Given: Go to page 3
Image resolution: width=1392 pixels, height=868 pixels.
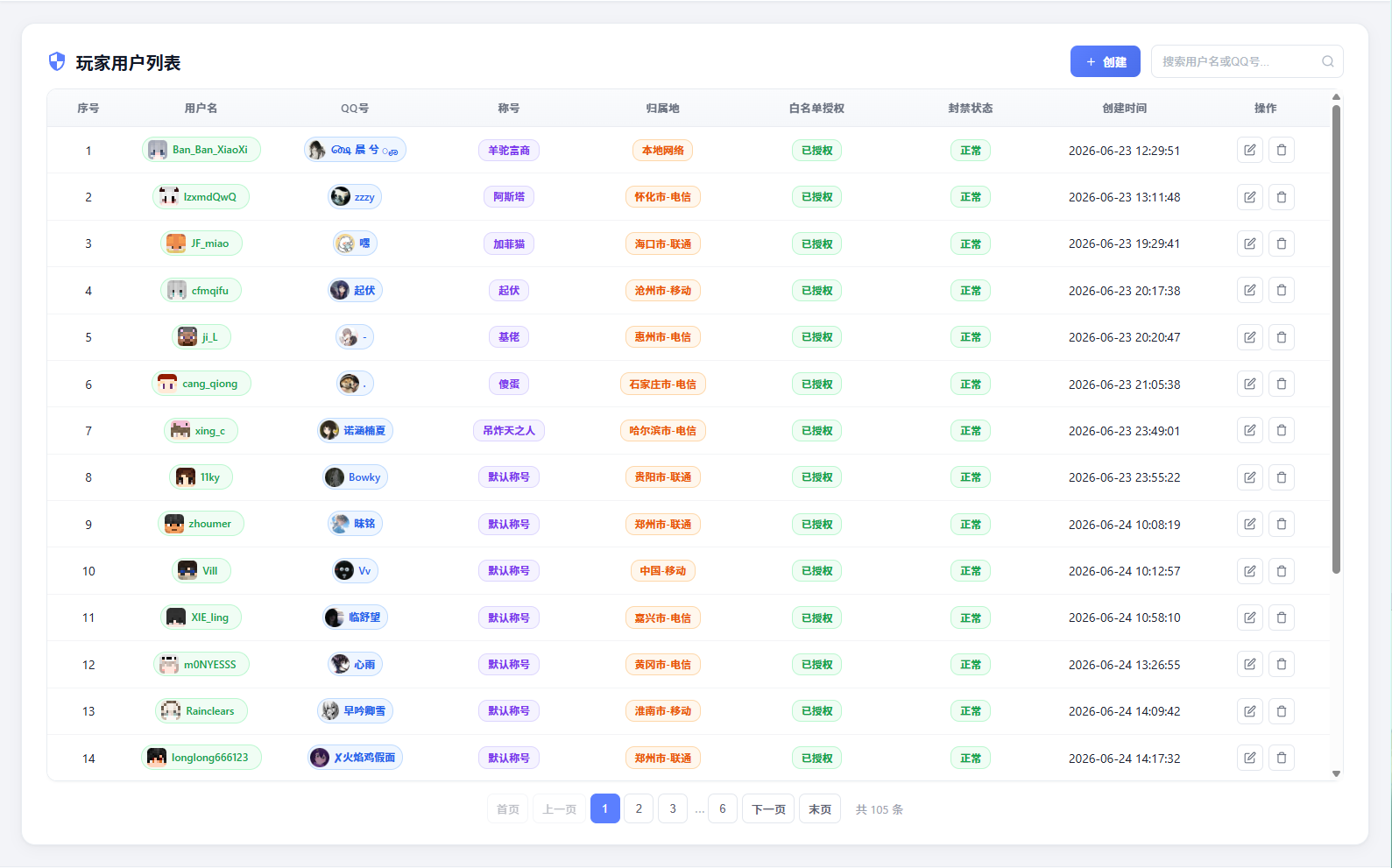Looking at the screenshot, I should (673, 808).
